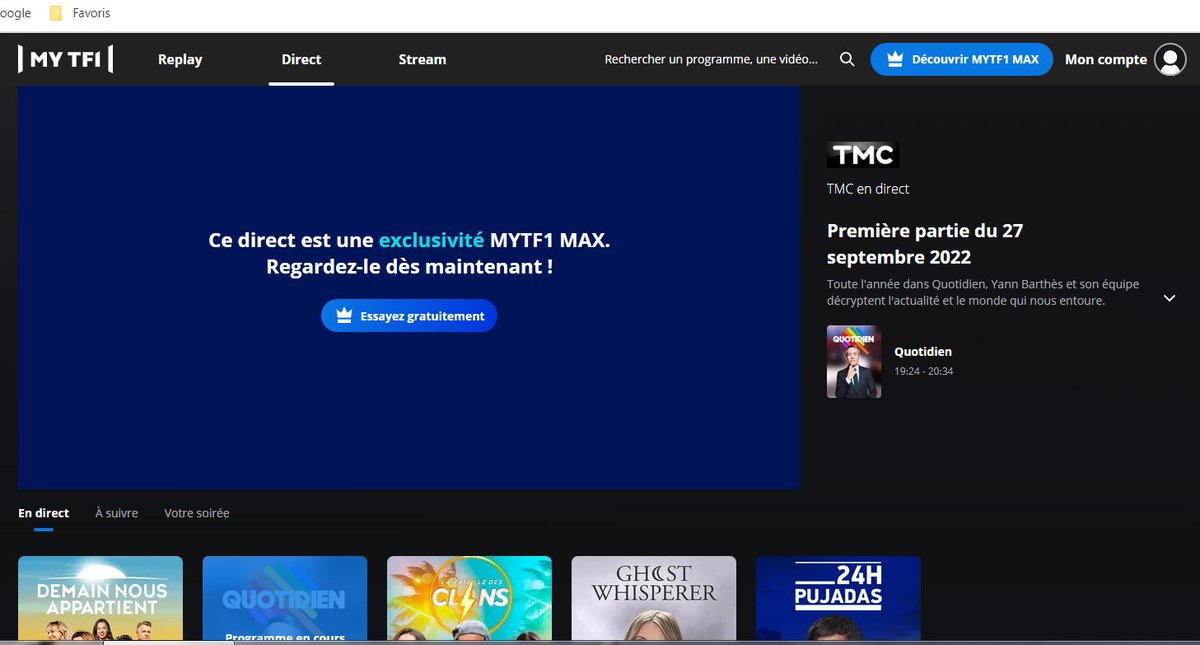The width and height of the screenshot is (1200, 645).
Task: Select the Direct menu item
Action: point(301,59)
